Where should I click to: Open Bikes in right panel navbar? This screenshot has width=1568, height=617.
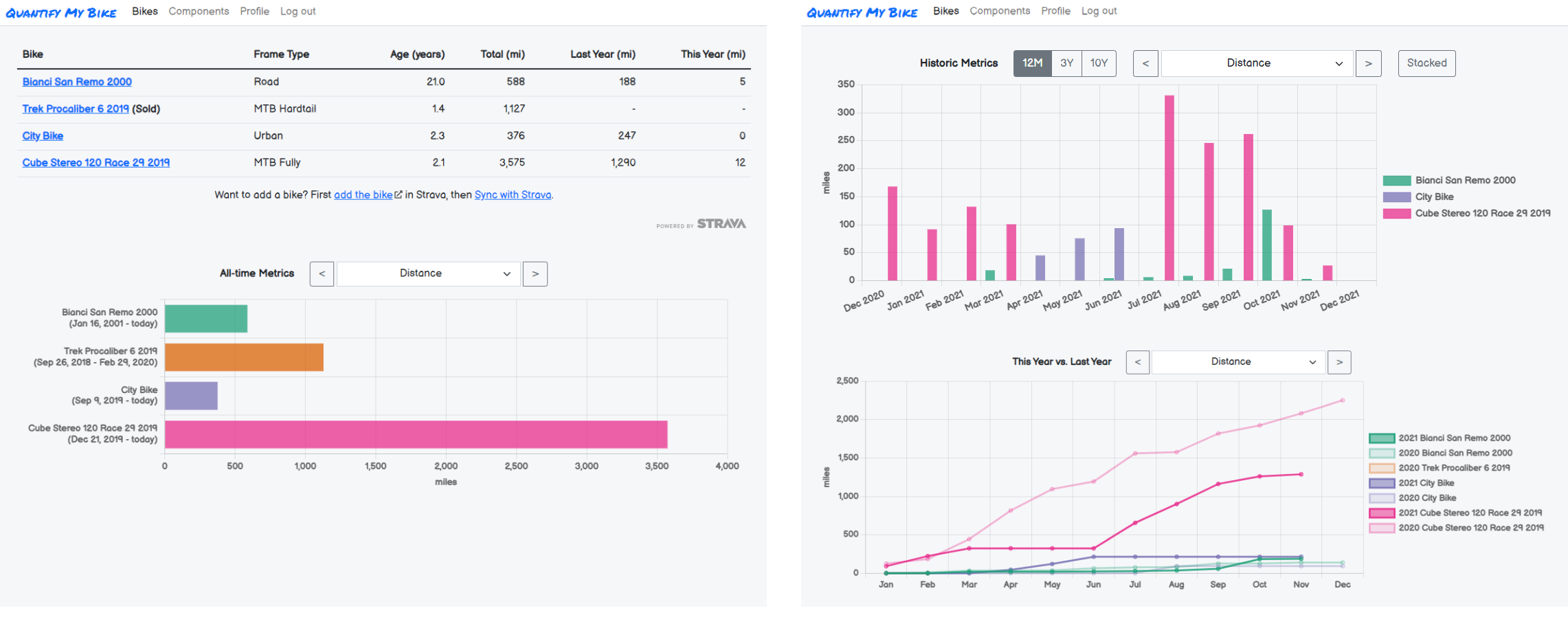[945, 11]
